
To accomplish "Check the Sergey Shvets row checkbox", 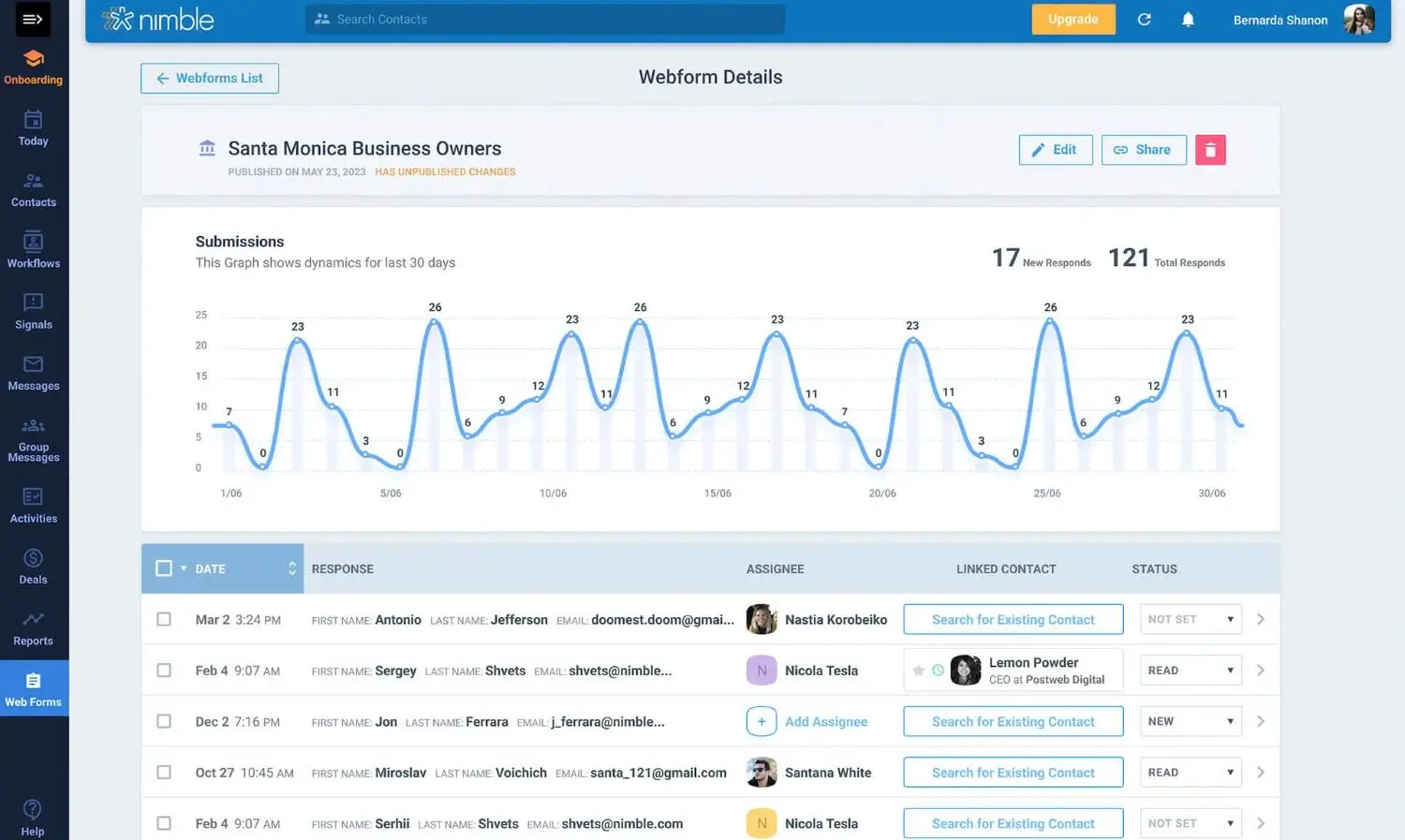I will click(x=164, y=671).
